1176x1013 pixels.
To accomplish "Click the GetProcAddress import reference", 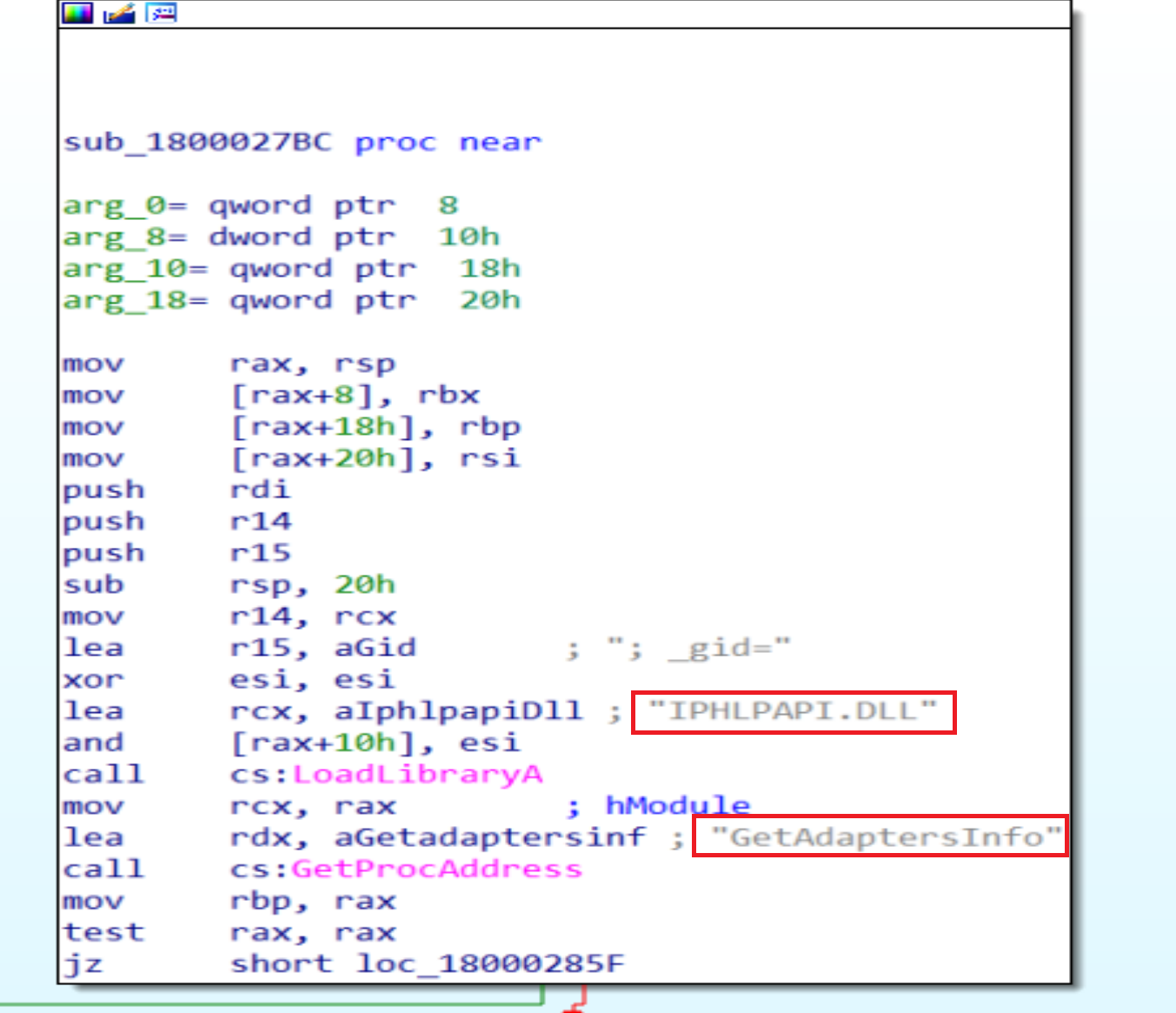I will [436, 869].
